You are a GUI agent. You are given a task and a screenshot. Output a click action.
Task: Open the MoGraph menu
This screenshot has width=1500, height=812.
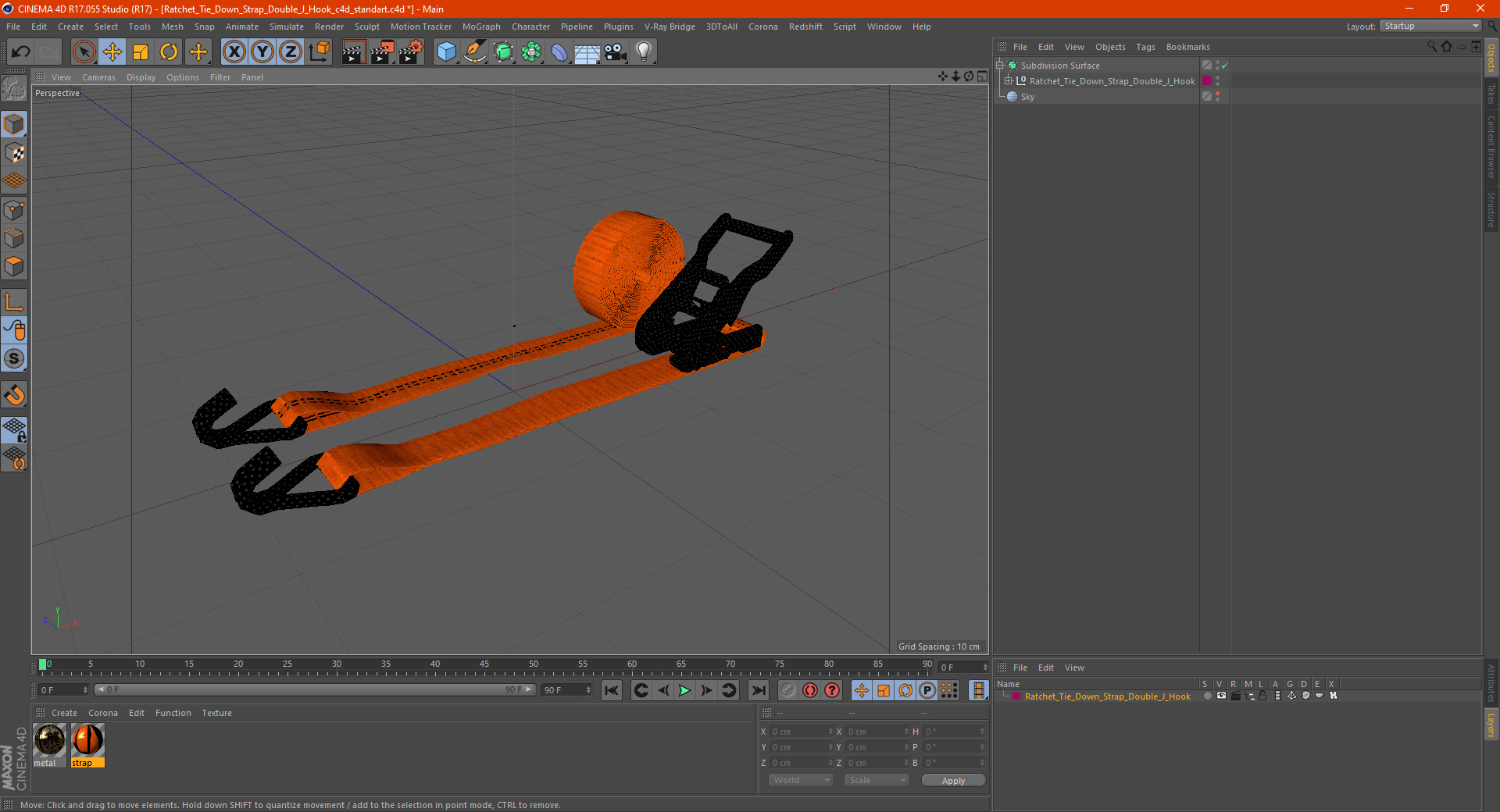481,27
